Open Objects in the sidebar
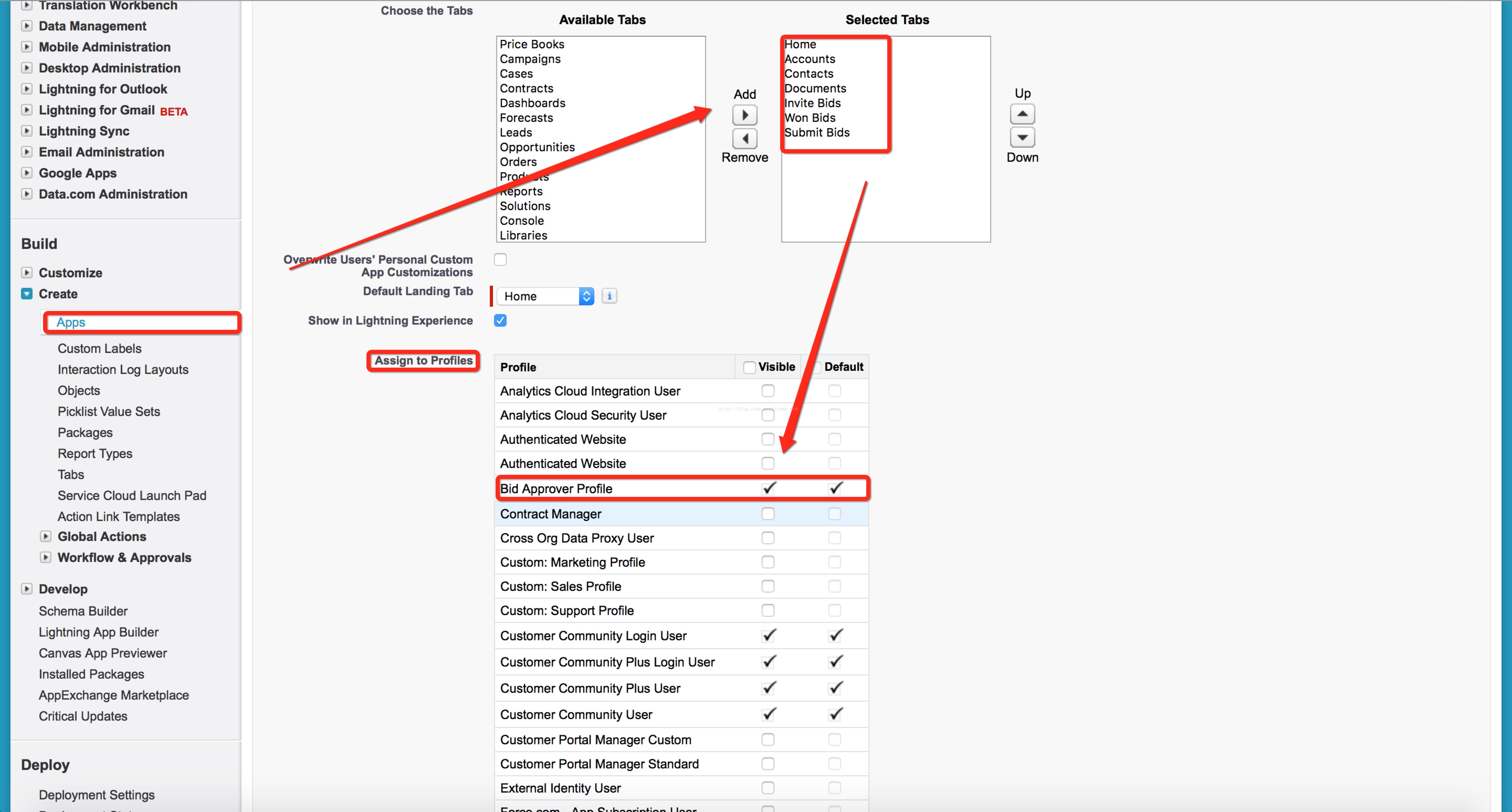The width and height of the screenshot is (1512, 812). tap(79, 391)
